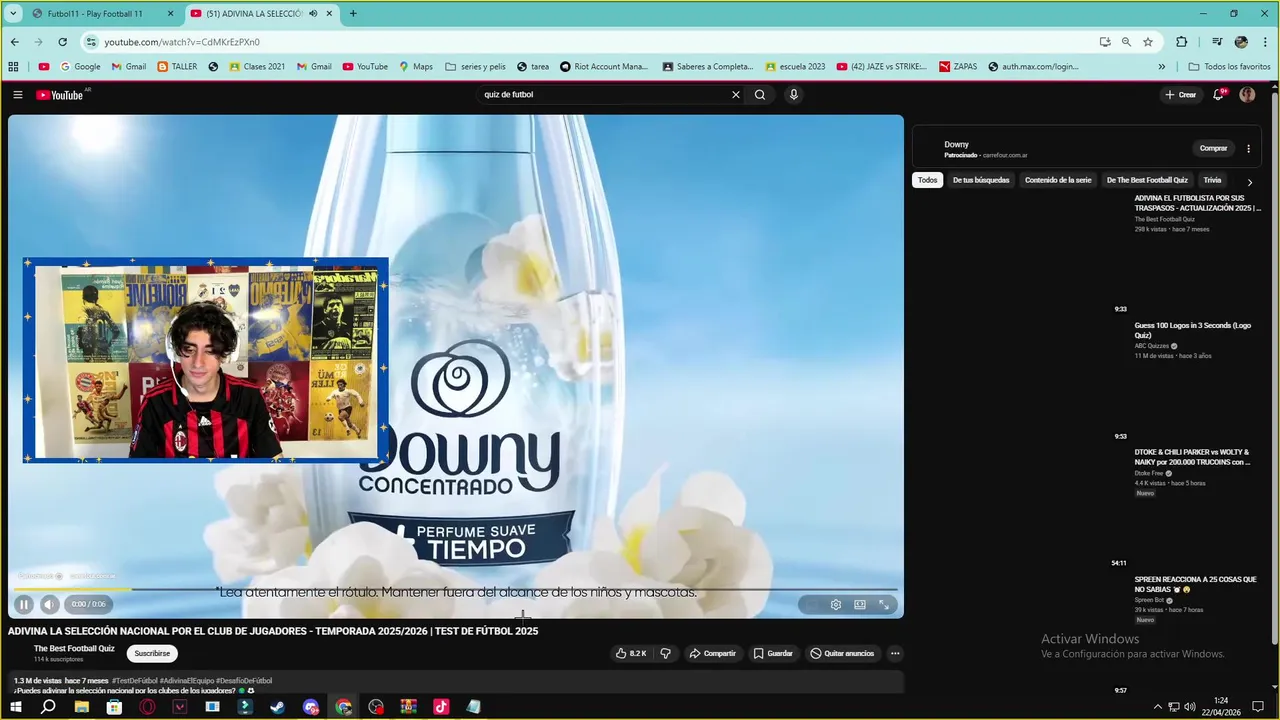Viewport: 1280px width, 720px height.
Task: Open the Downy ad options menu
Action: tap(1248, 148)
